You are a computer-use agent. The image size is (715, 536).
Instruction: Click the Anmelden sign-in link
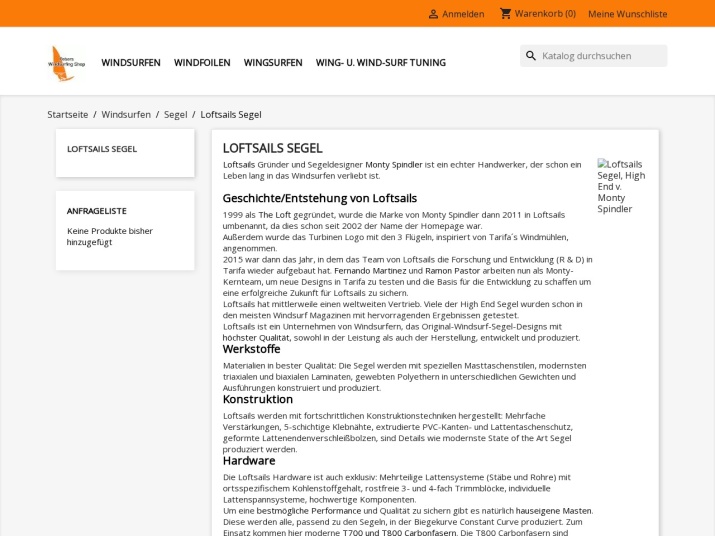(x=463, y=14)
